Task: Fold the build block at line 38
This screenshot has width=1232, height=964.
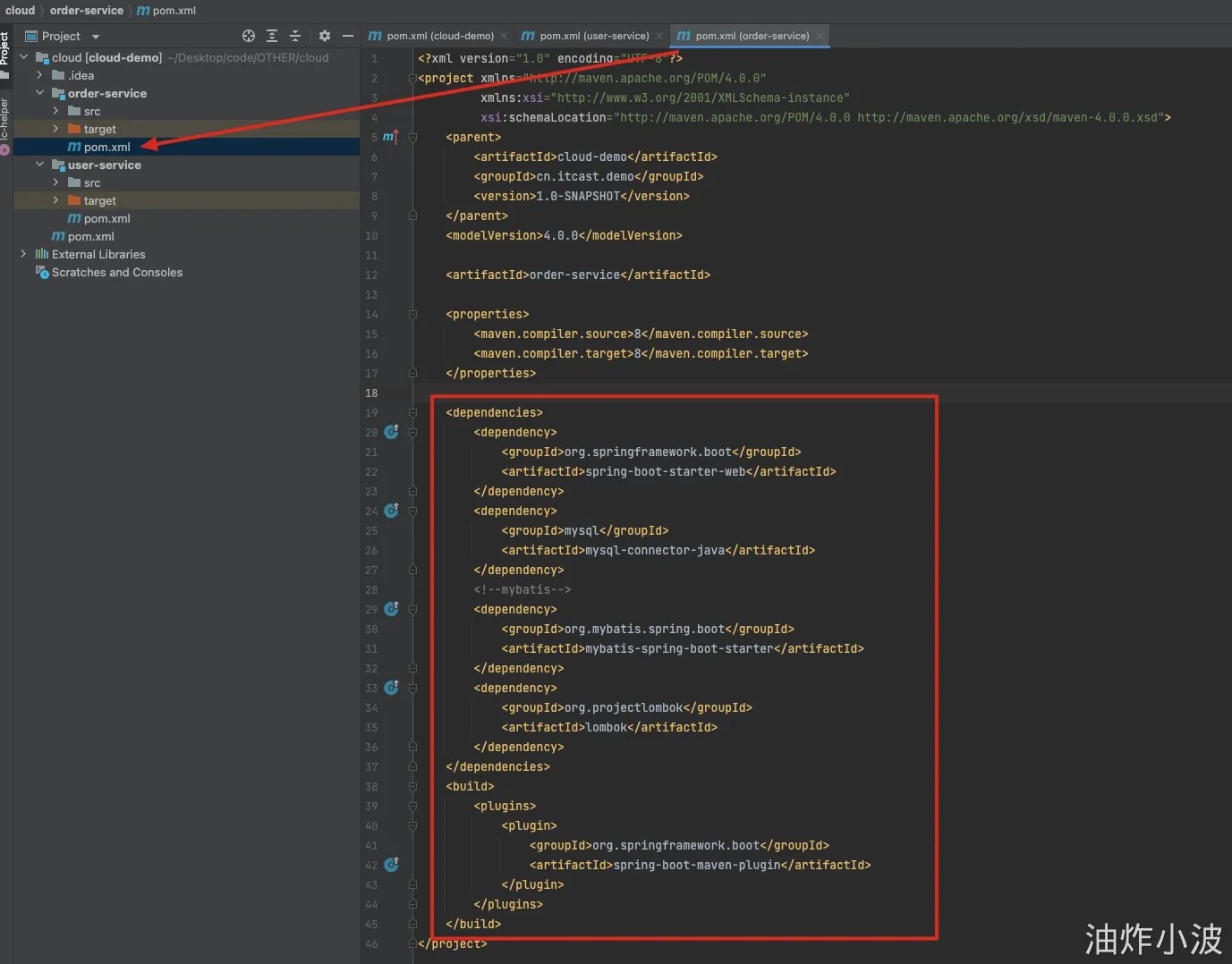Action: pos(413,787)
